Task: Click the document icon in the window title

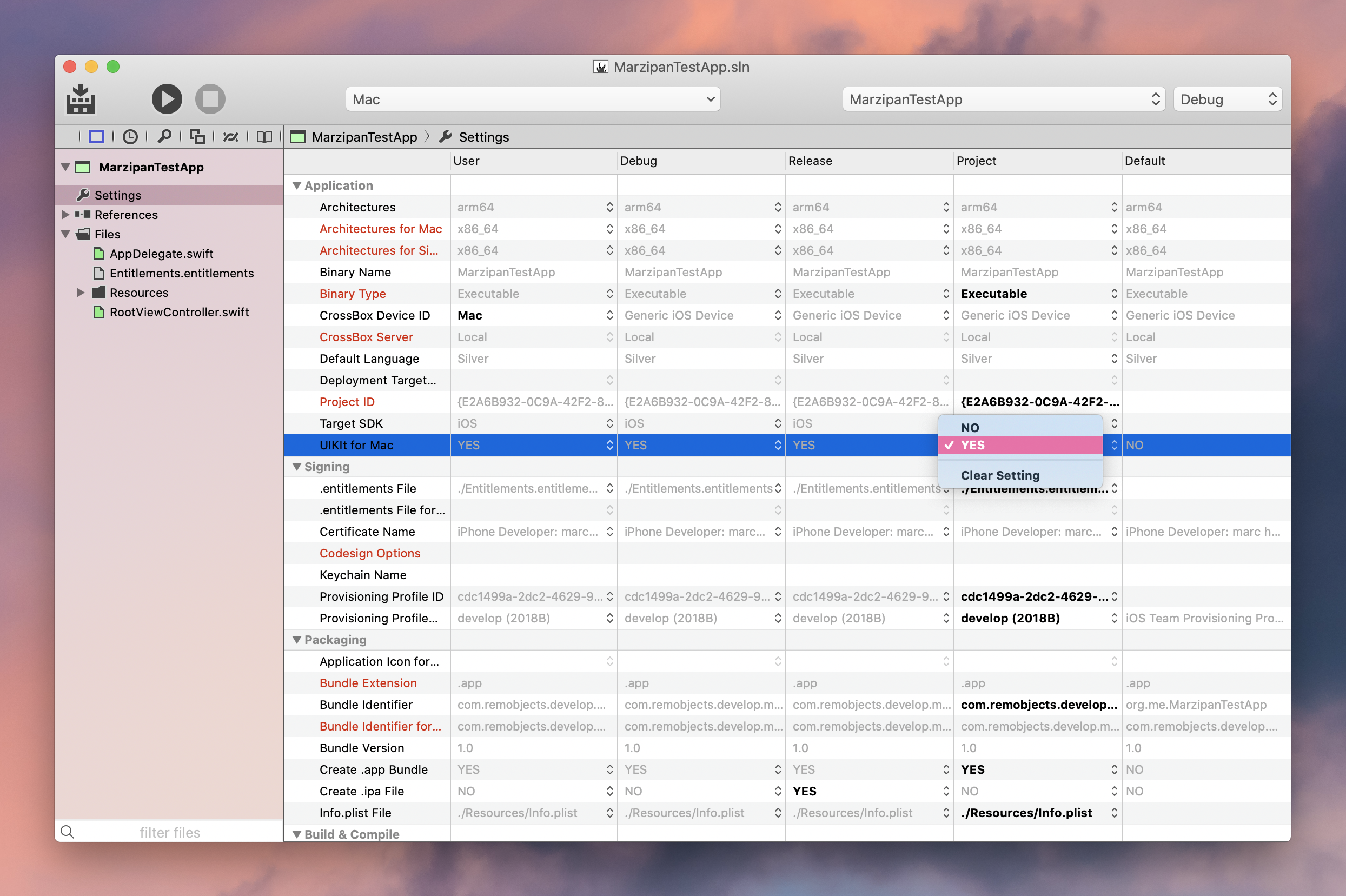Action: pyautogui.click(x=600, y=67)
